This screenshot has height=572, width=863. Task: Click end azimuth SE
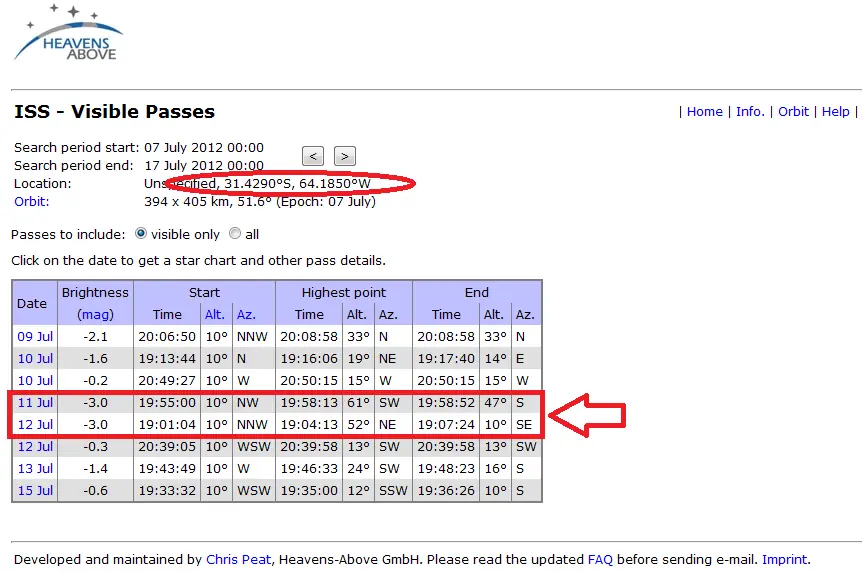click(524, 424)
